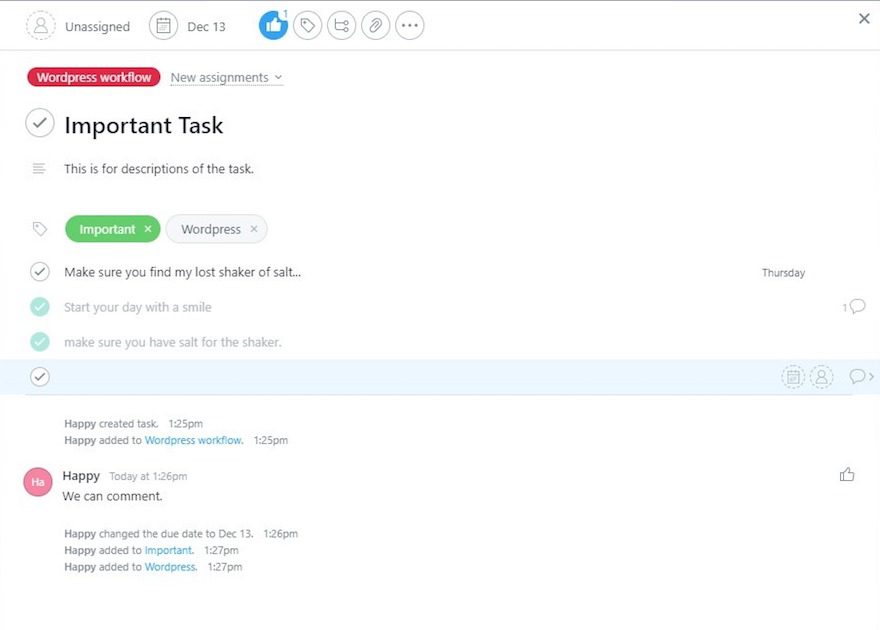Check off 'Make sure you find my lost shaker of salt'

pyautogui.click(x=40, y=271)
